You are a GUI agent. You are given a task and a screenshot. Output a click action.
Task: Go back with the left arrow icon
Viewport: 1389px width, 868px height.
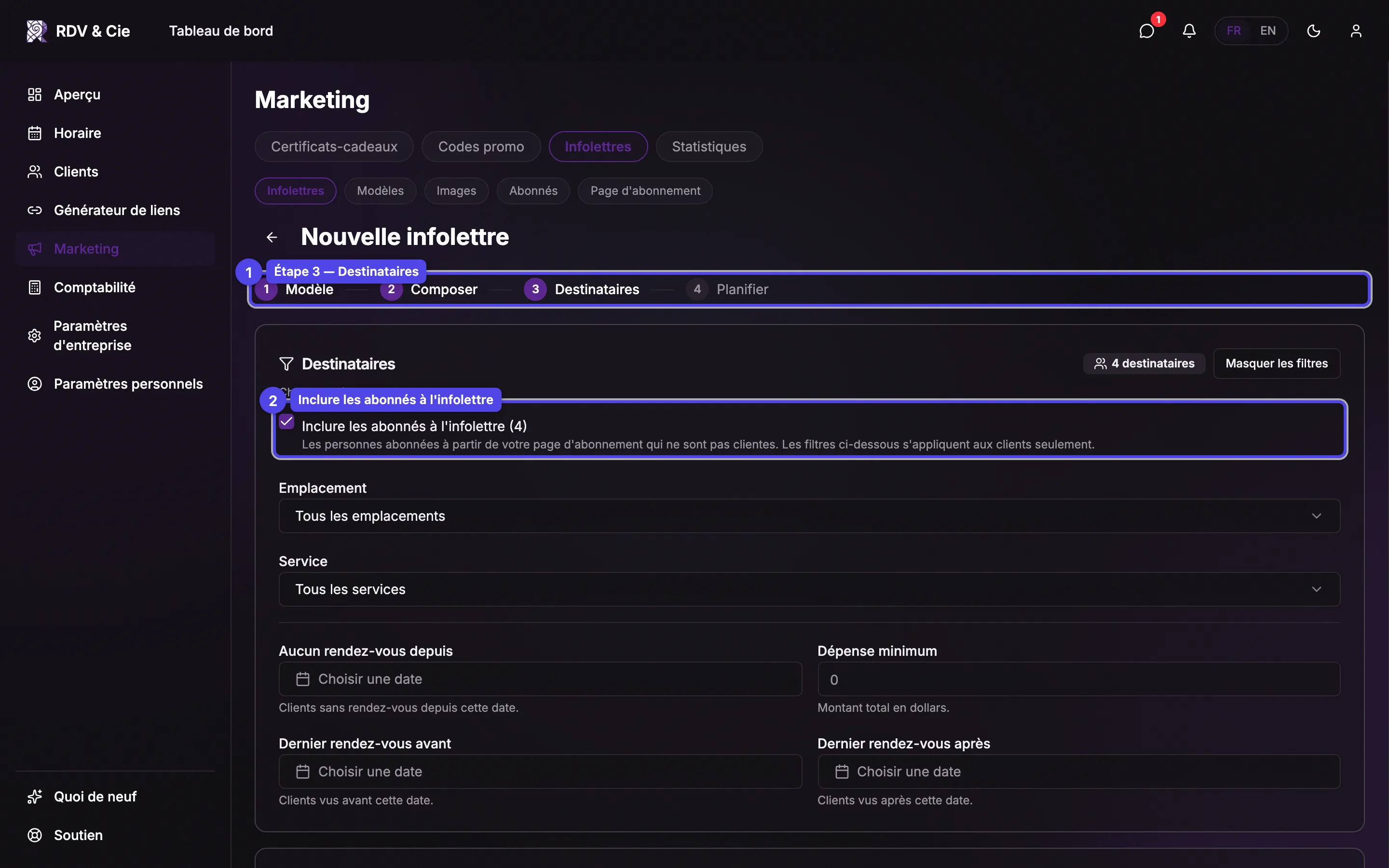tap(272, 237)
